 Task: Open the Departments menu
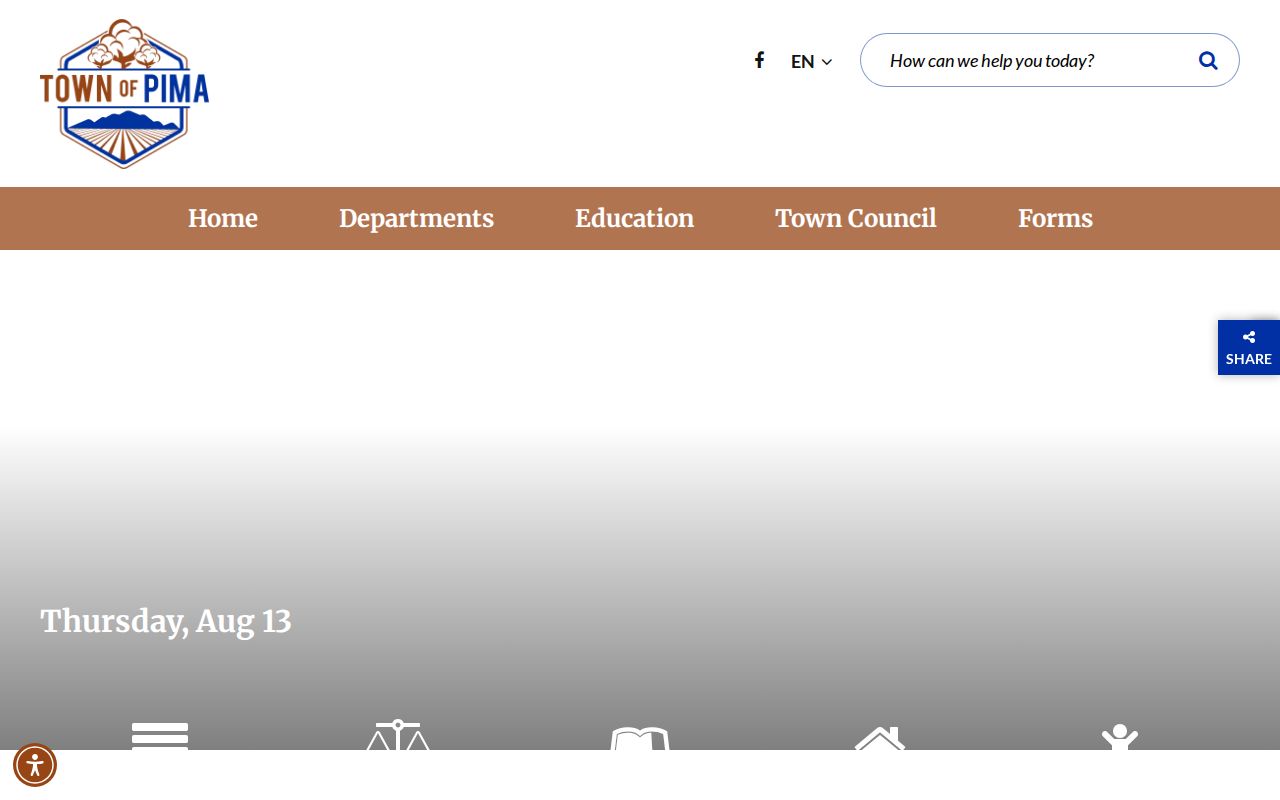(x=416, y=218)
